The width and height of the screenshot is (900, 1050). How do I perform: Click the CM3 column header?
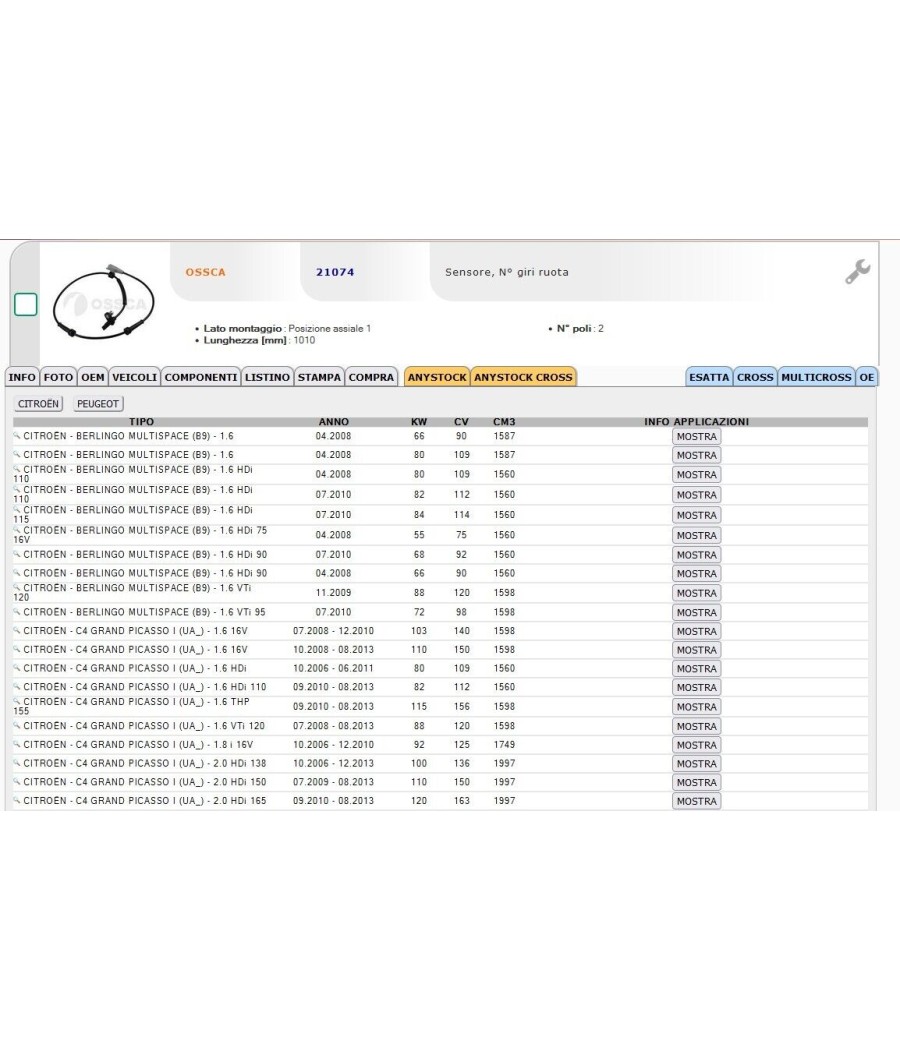tap(504, 422)
